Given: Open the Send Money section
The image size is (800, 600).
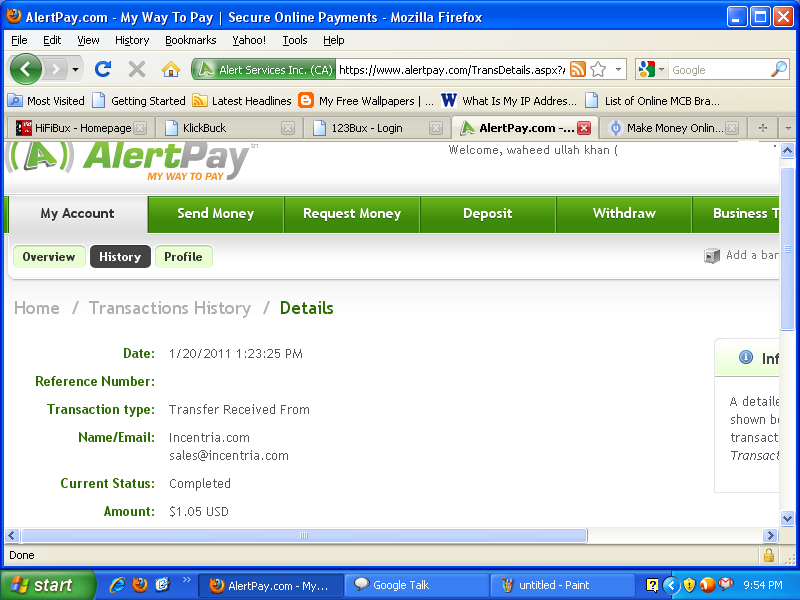Looking at the screenshot, I should 215,214.
